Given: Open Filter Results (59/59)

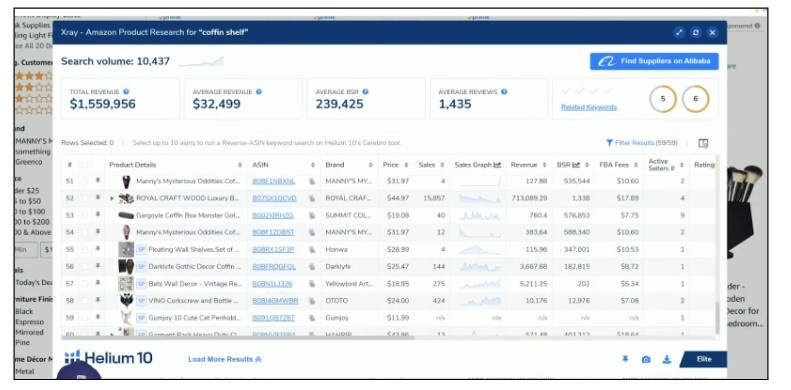Looking at the screenshot, I should pos(642,143).
